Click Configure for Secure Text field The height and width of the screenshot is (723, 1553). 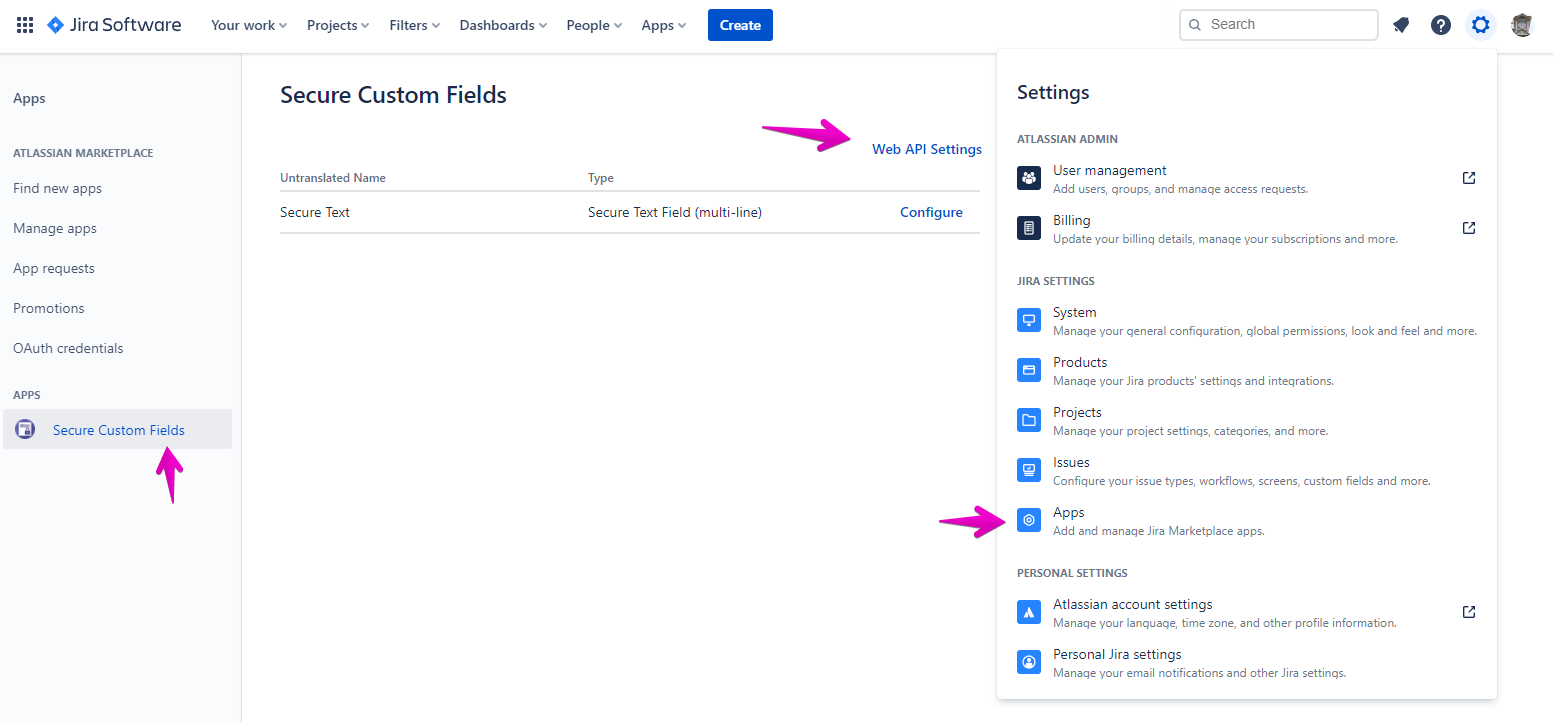[x=930, y=212]
